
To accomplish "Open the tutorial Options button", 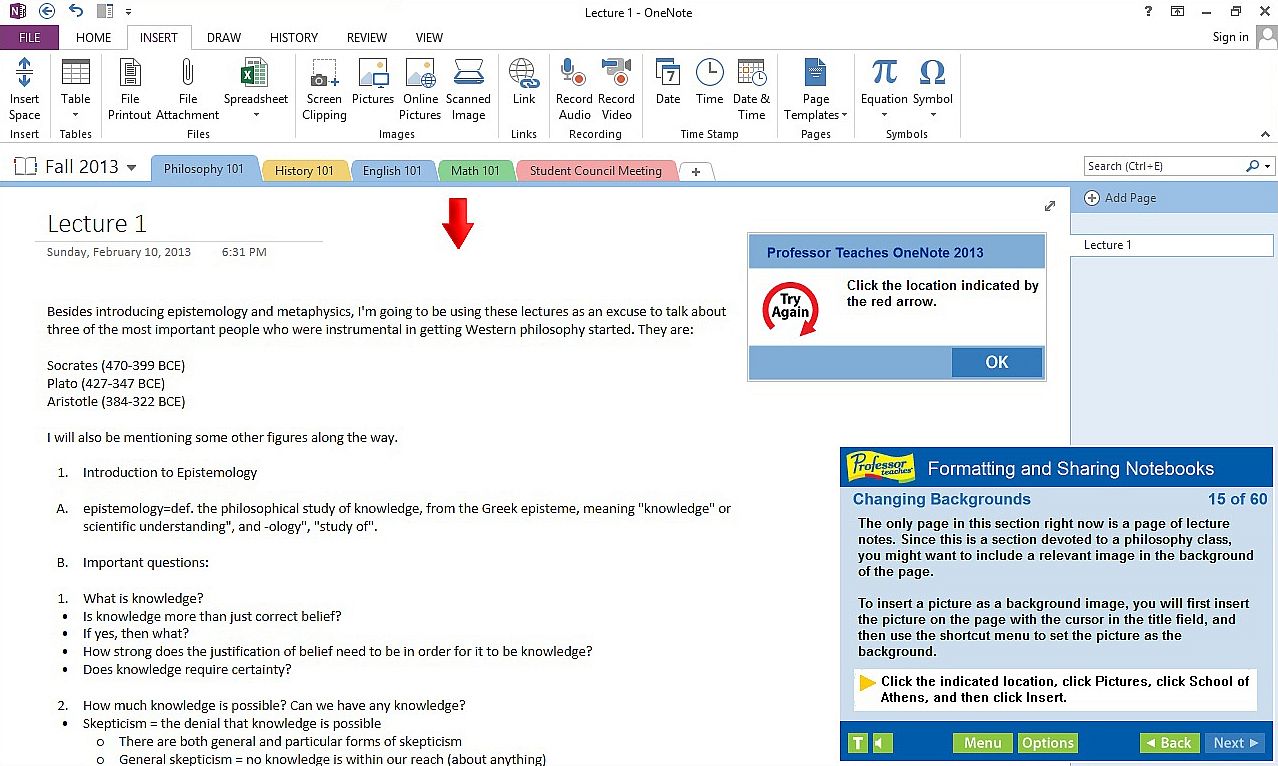I will click(x=1048, y=743).
